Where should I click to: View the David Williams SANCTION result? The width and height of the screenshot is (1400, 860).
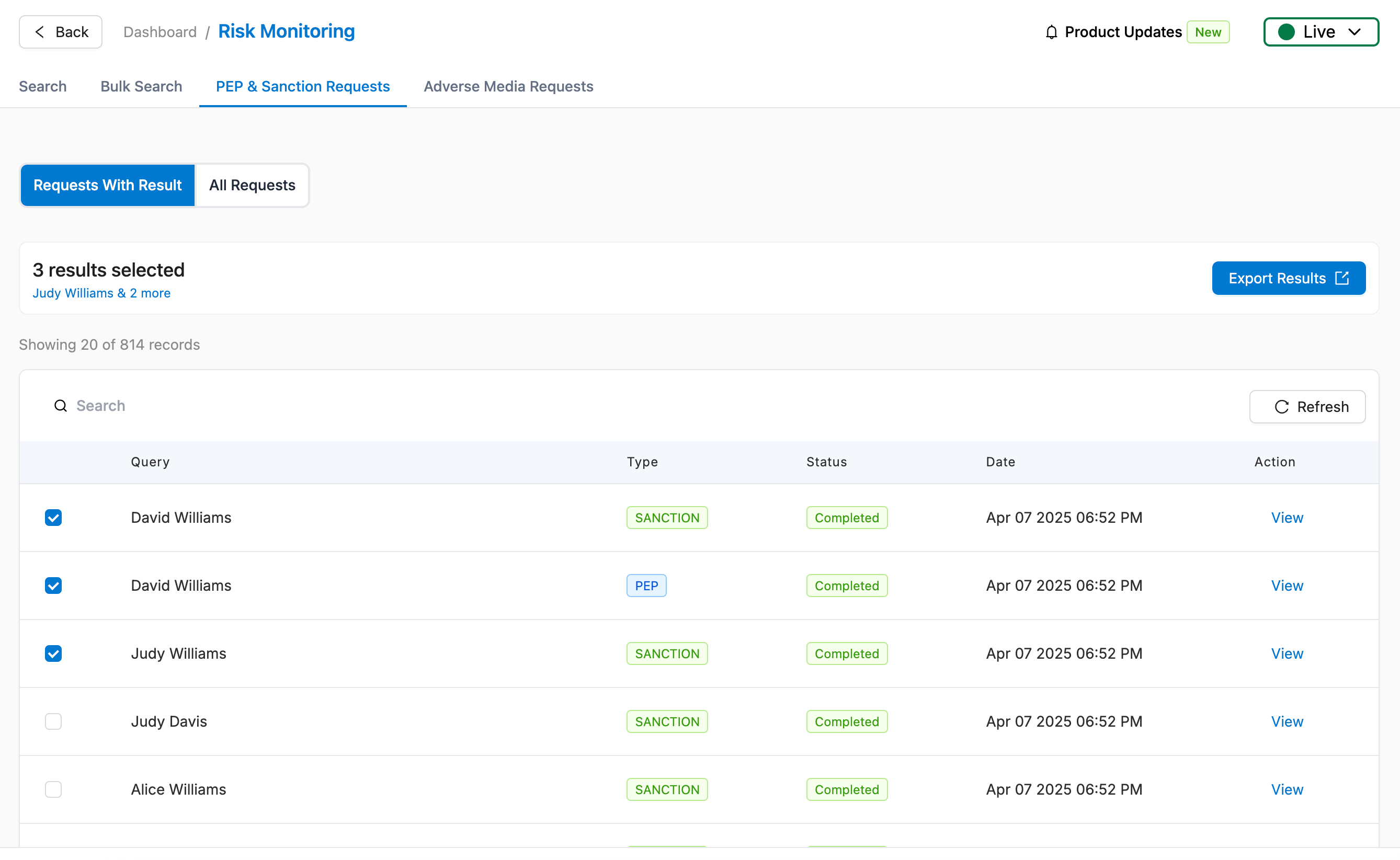pyautogui.click(x=1287, y=518)
